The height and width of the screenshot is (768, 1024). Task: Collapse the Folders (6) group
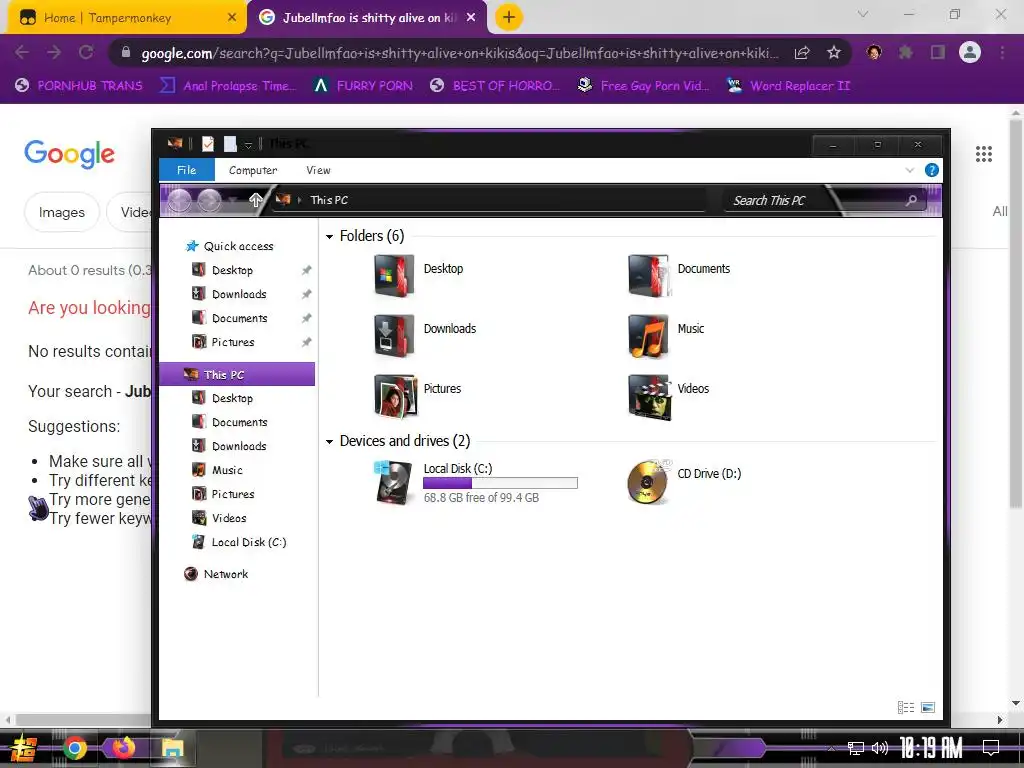coord(330,236)
